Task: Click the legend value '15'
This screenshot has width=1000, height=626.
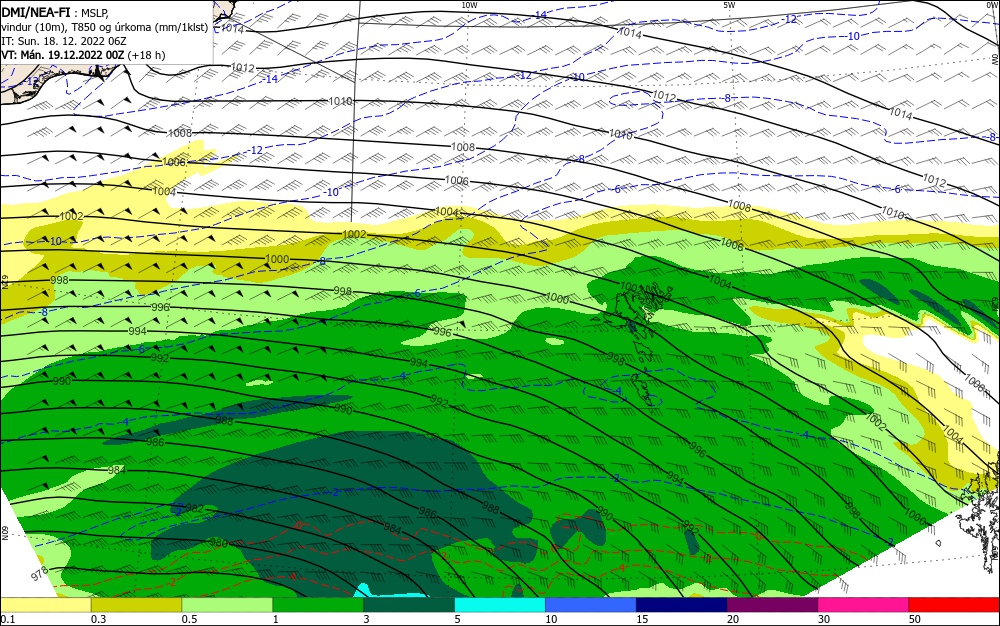Action: (642, 620)
